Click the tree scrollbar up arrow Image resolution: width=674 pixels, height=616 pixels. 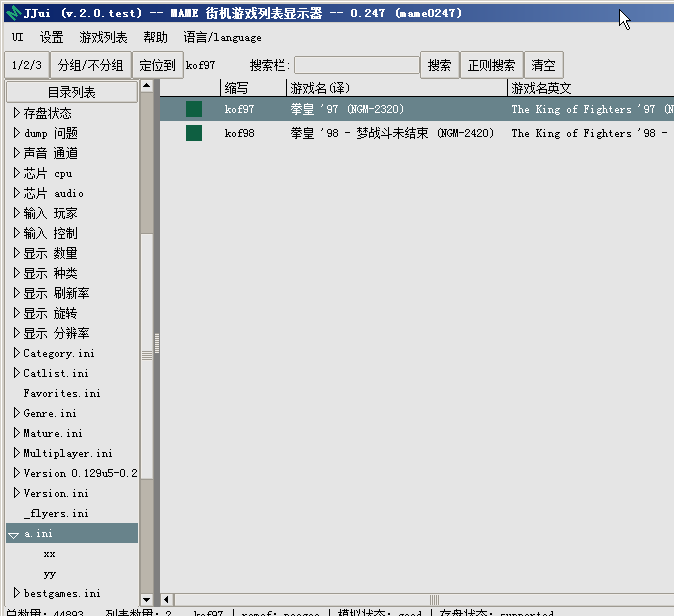coord(147,86)
